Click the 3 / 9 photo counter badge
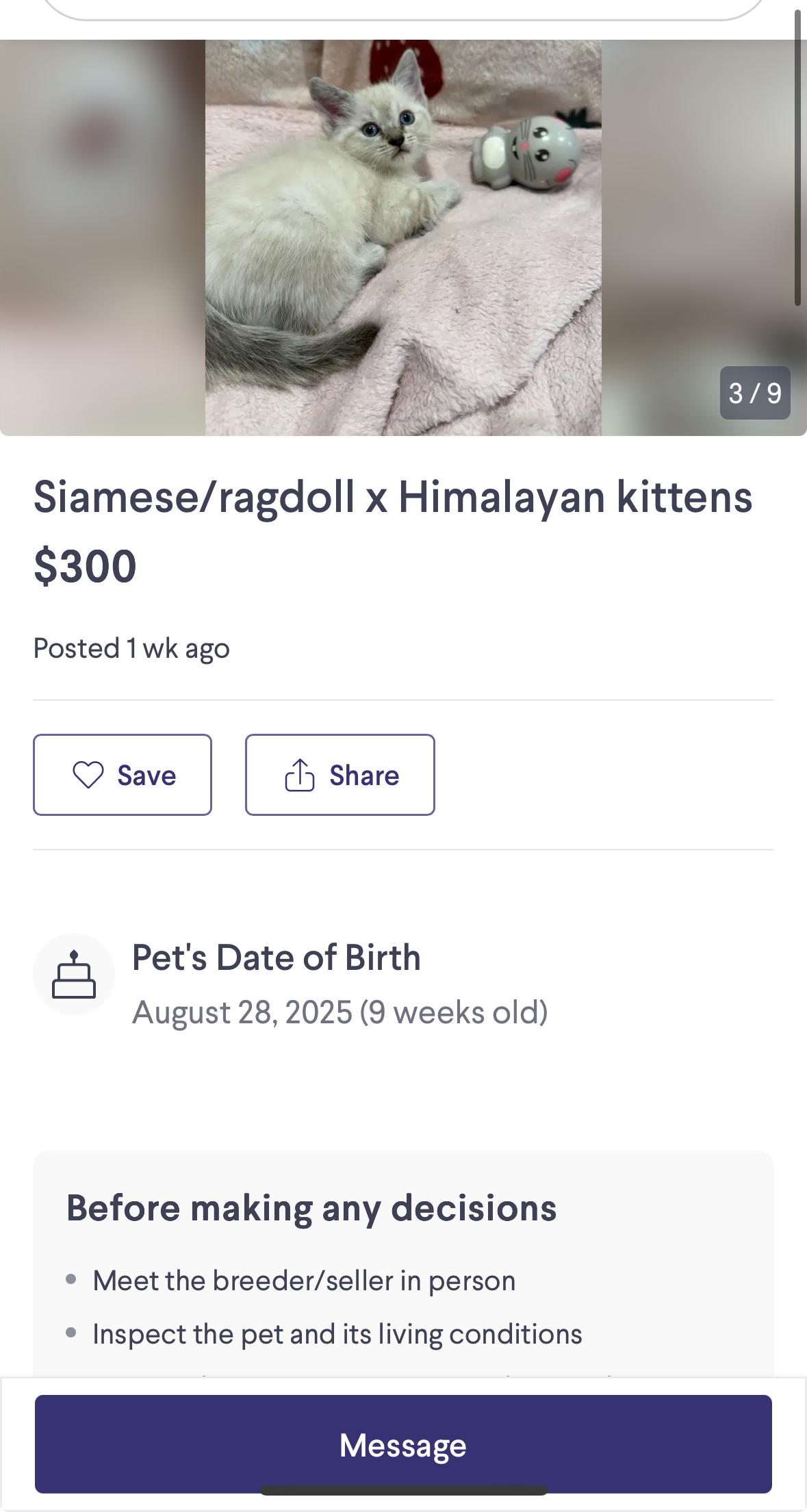Image resolution: width=807 pixels, height=1512 pixels. point(755,393)
